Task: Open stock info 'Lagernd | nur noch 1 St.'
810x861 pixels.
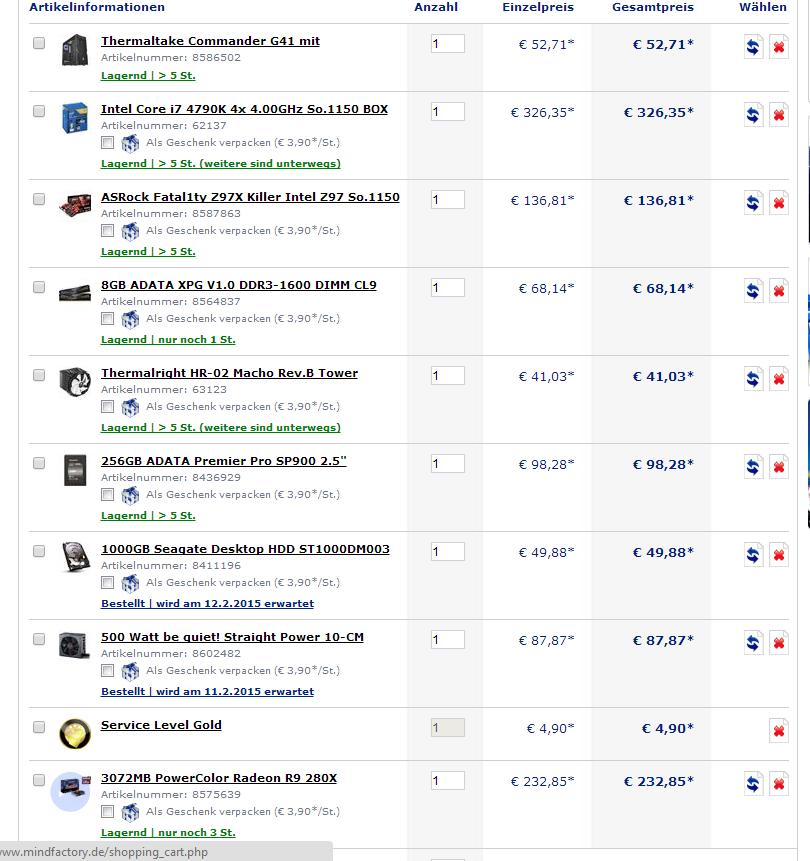Action: (168, 340)
